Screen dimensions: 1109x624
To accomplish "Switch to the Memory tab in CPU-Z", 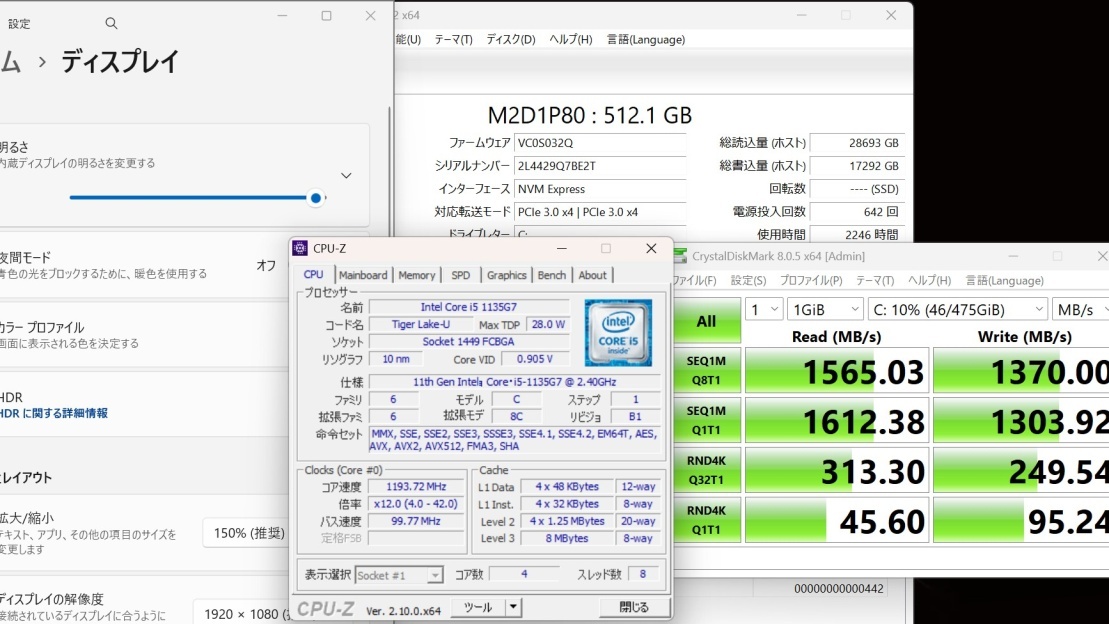I will (417, 275).
